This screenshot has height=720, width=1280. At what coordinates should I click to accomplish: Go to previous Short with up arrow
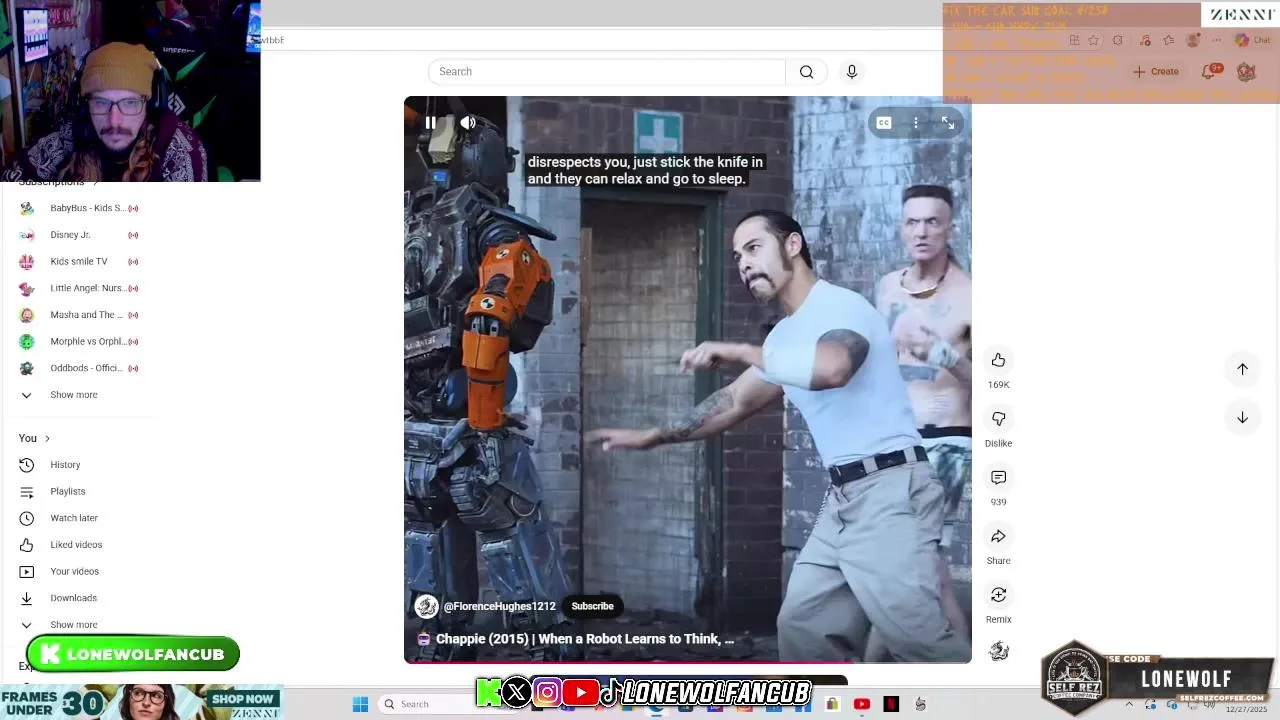point(1242,369)
